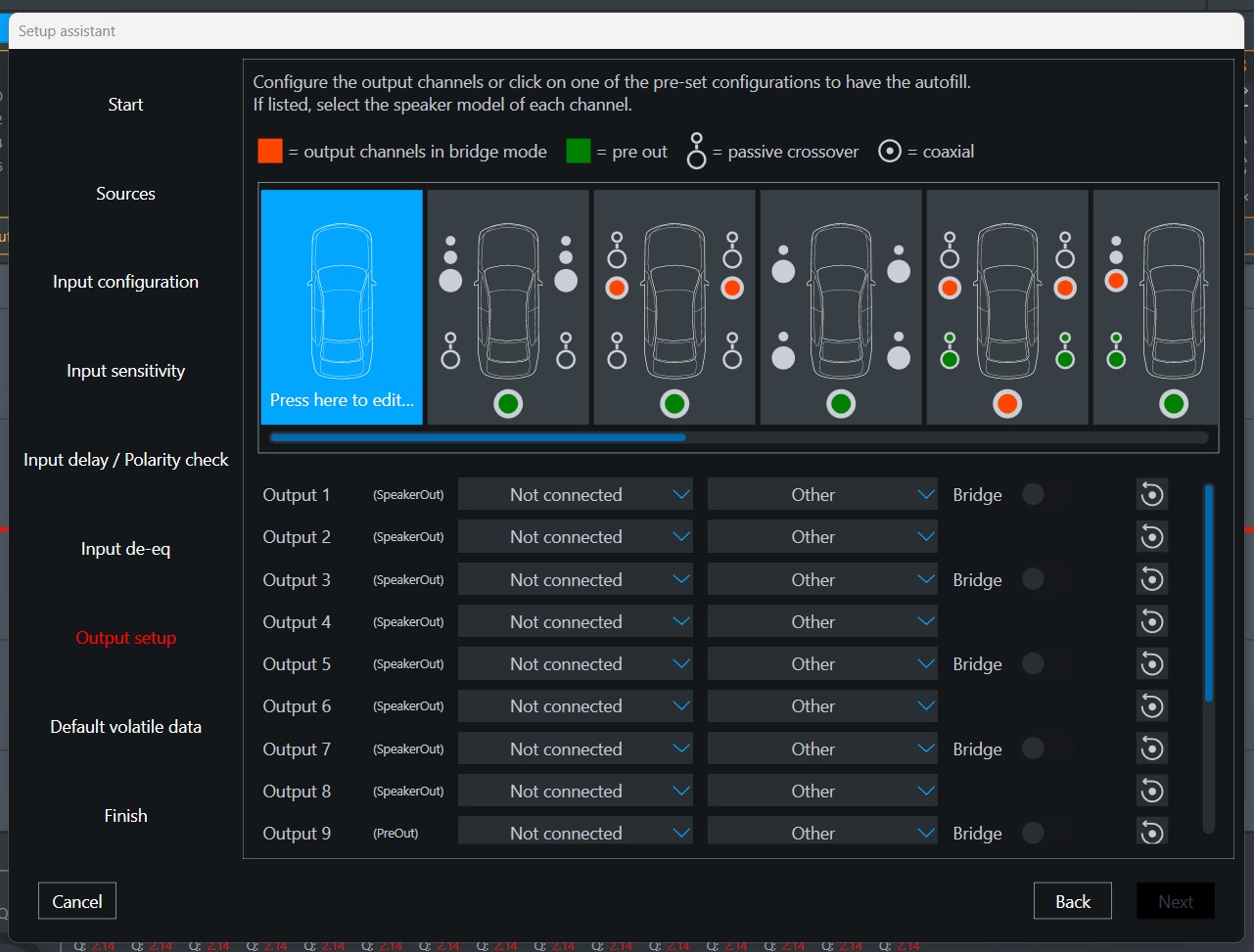1254x952 pixels.
Task: Open Output 1 speaker model Other dropdown
Action: 822,495
